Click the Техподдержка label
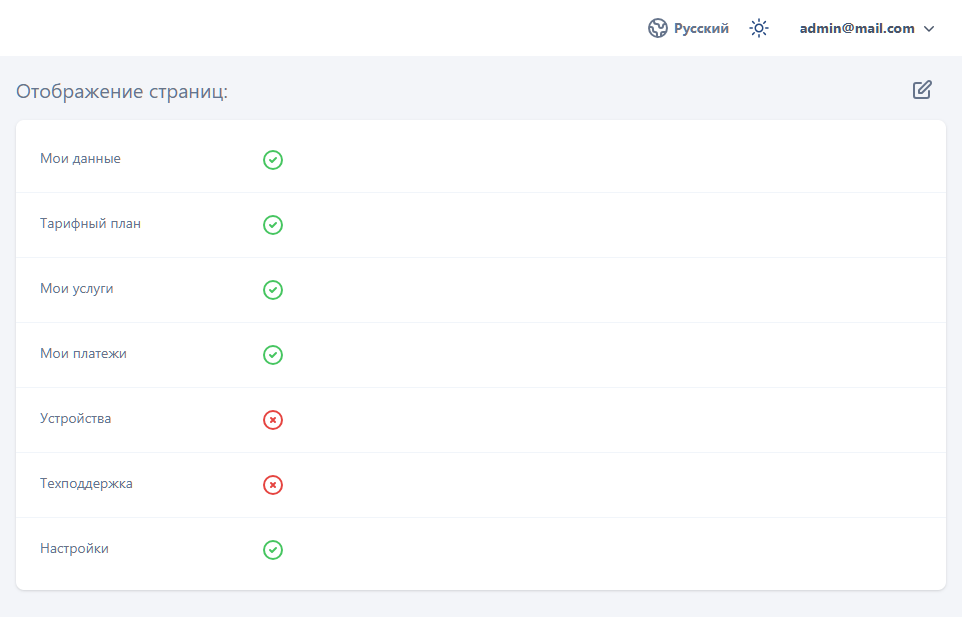Screen dimensions: 962x617 click(x=86, y=484)
